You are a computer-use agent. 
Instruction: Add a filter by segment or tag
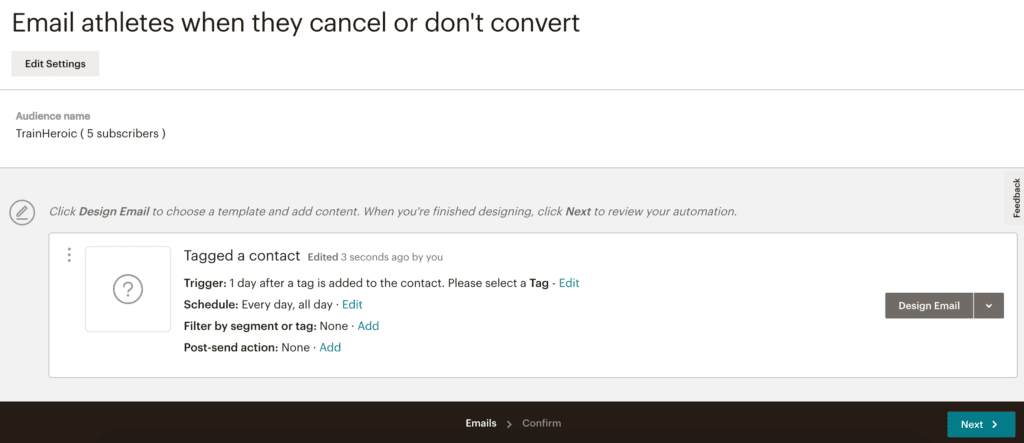tap(368, 326)
